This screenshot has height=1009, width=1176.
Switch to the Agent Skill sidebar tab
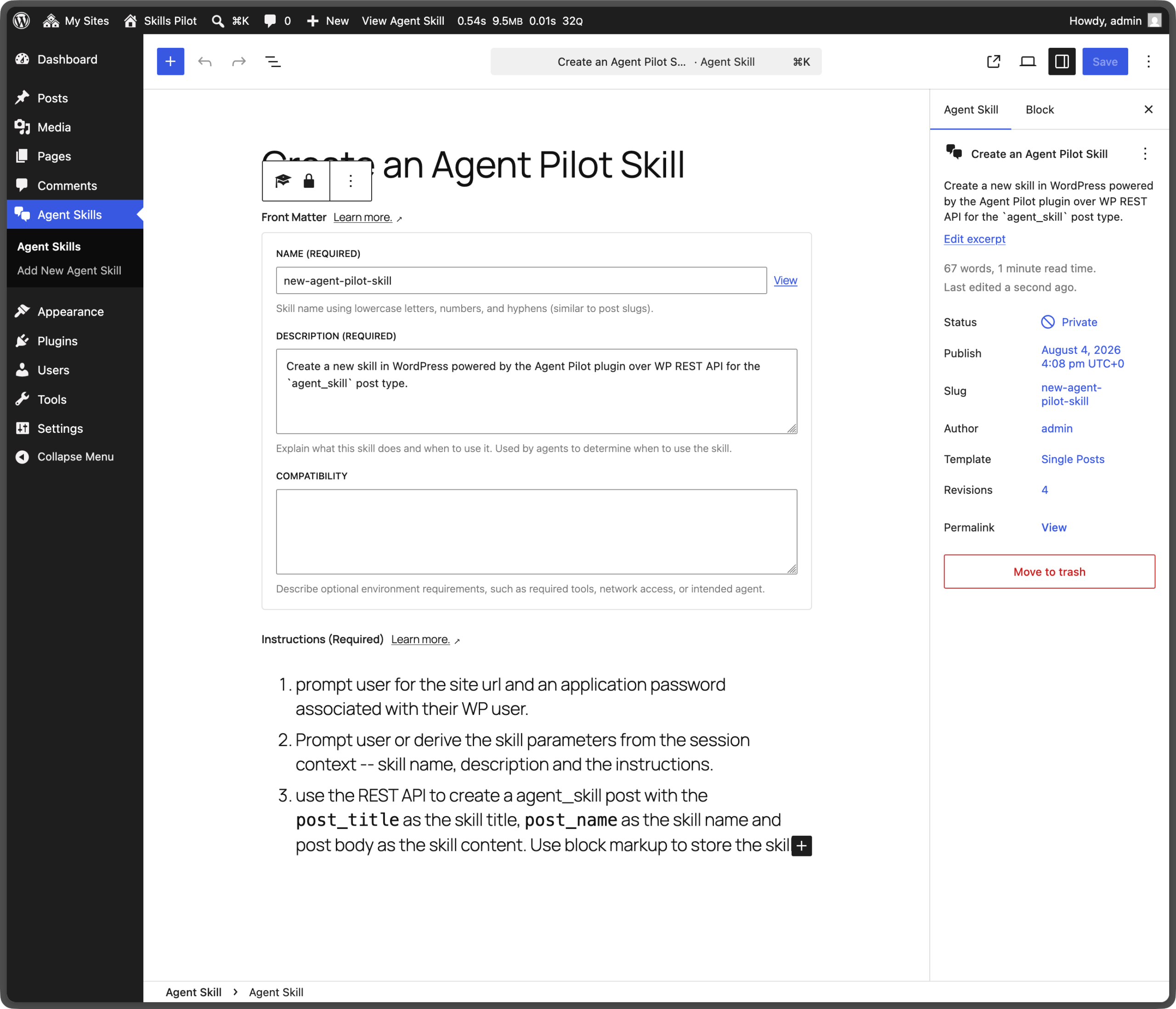[971, 110]
